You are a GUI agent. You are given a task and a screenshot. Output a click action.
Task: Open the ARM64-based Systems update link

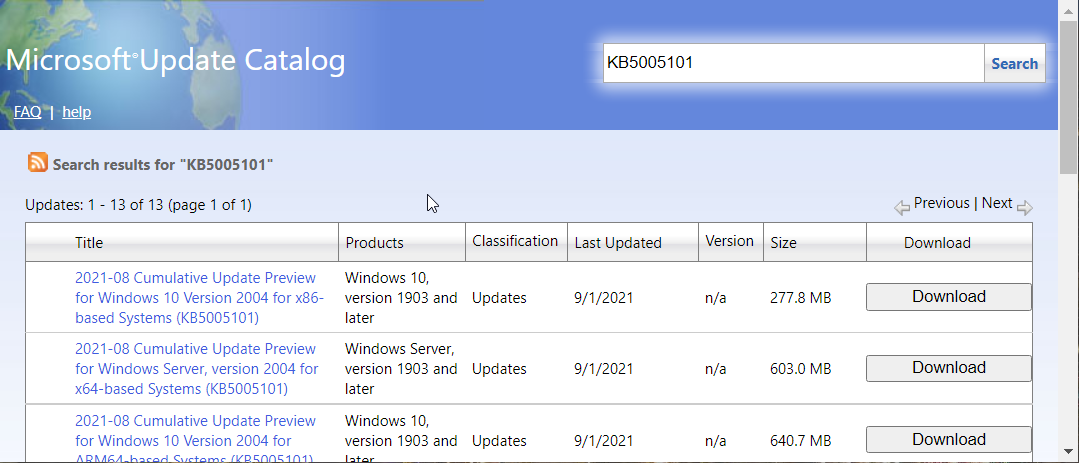point(195,440)
